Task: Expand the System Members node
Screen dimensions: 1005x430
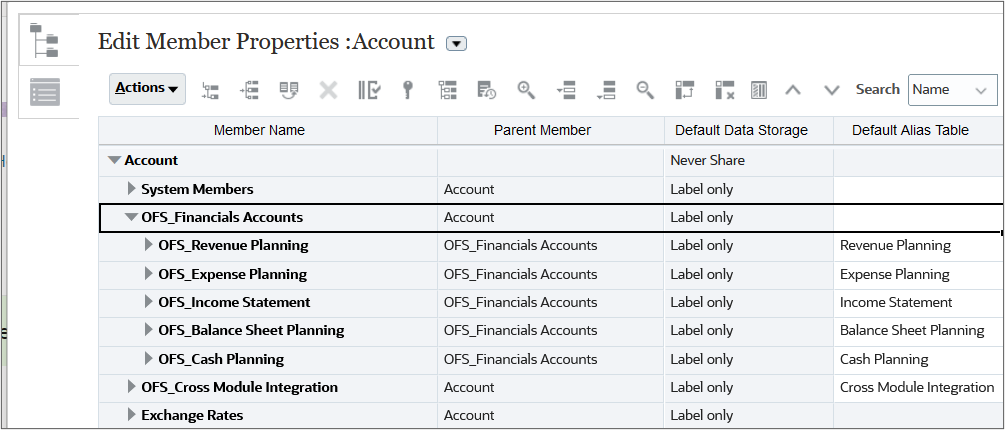Action: [131, 189]
